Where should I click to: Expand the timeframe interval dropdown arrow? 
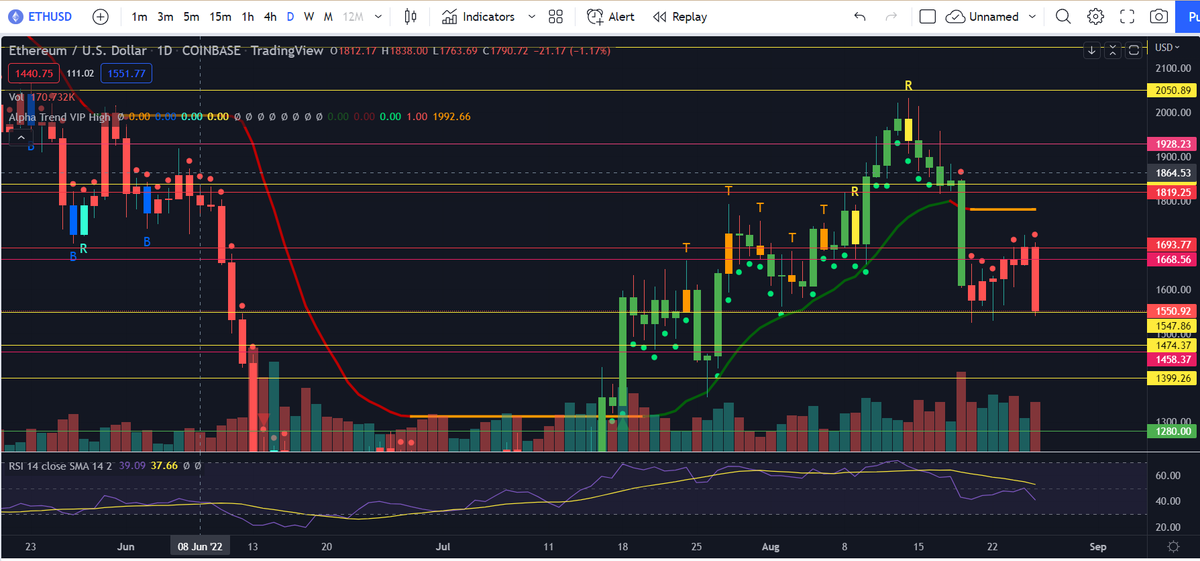(x=378, y=17)
